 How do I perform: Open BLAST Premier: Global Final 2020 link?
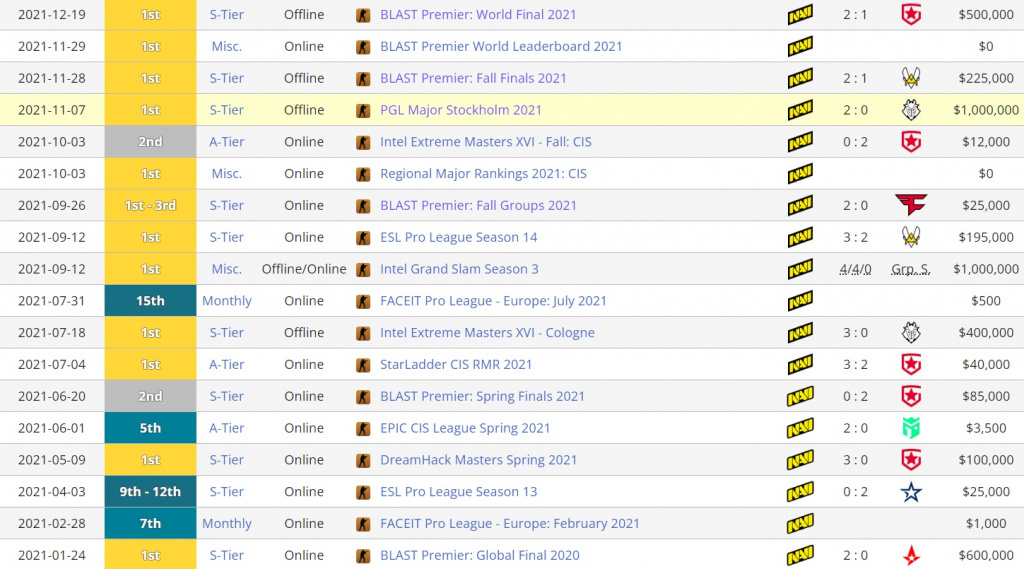coord(479,555)
